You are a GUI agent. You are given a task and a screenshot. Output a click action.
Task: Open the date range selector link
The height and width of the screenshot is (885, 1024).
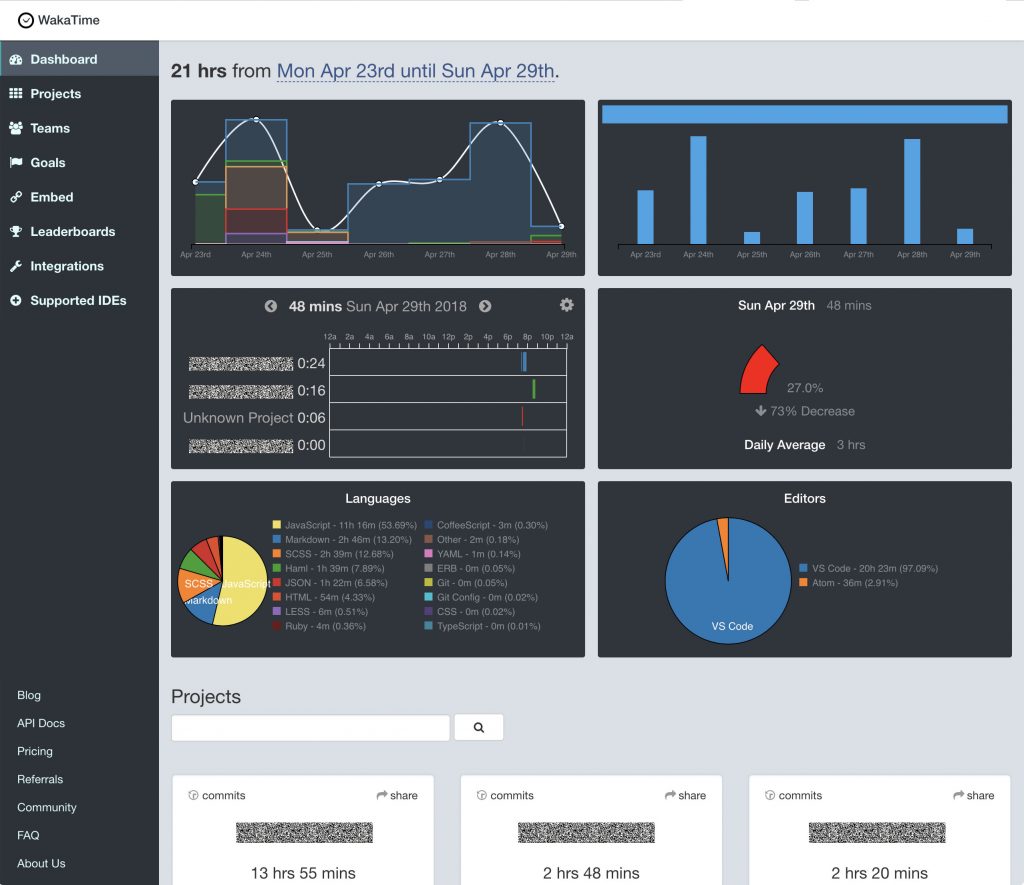pos(416,71)
